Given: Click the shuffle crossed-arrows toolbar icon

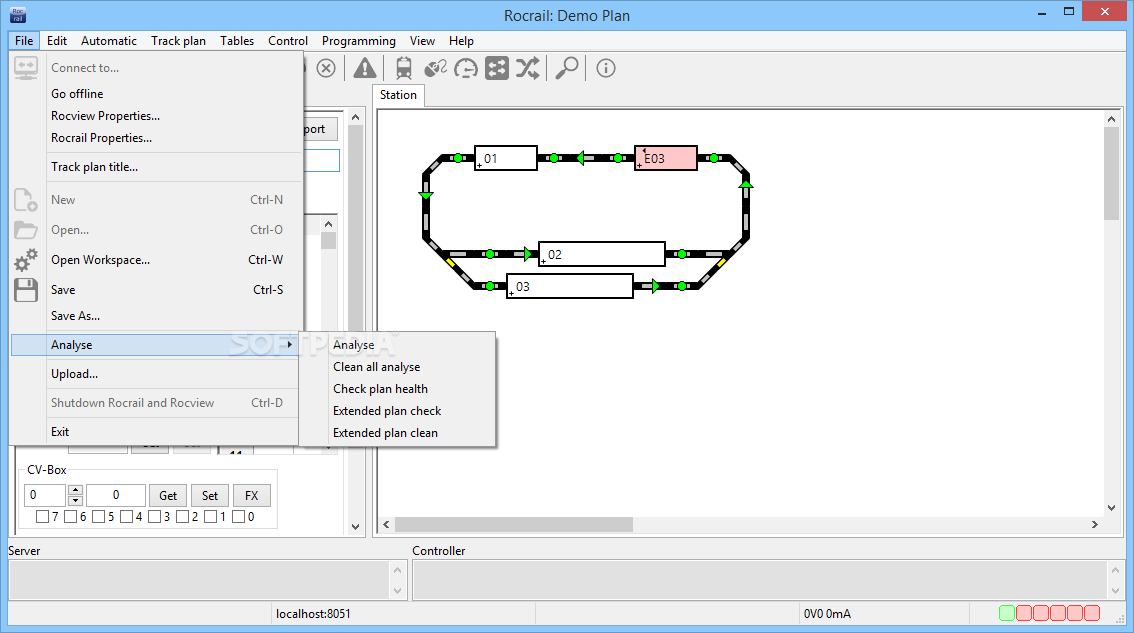Looking at the screenshot, I should tap(528, 69).
